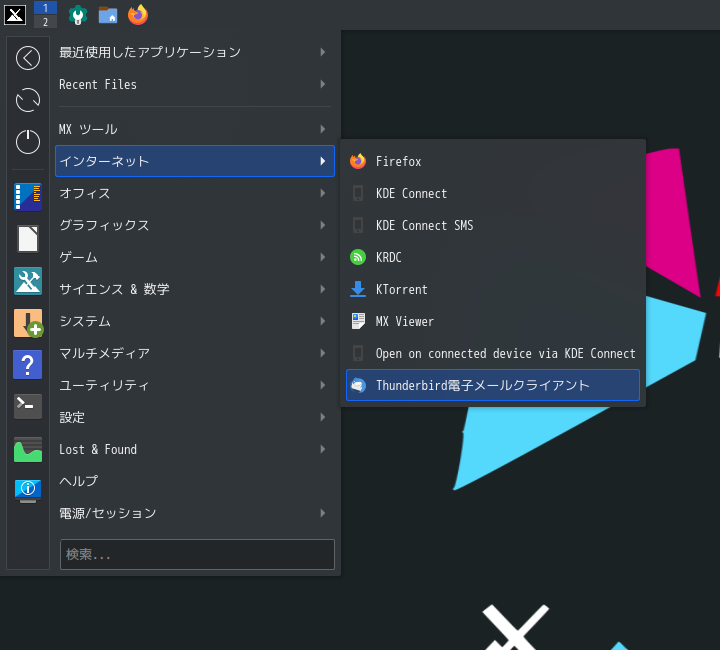Click the MX Viewer document icon

point(358,321)
